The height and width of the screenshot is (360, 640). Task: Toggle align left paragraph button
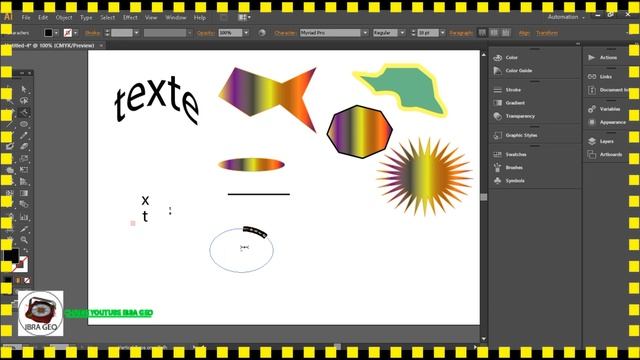tap(482, 33)
